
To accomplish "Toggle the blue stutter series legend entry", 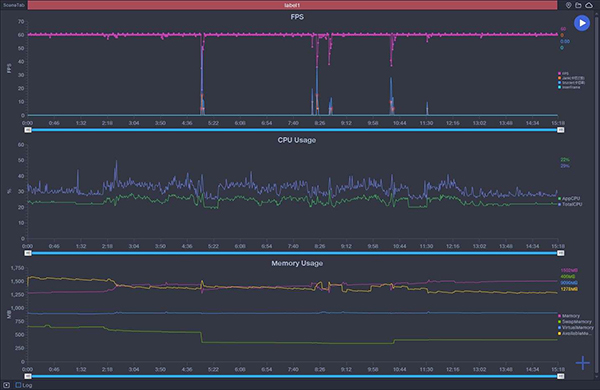I will [x=571, y=83].
